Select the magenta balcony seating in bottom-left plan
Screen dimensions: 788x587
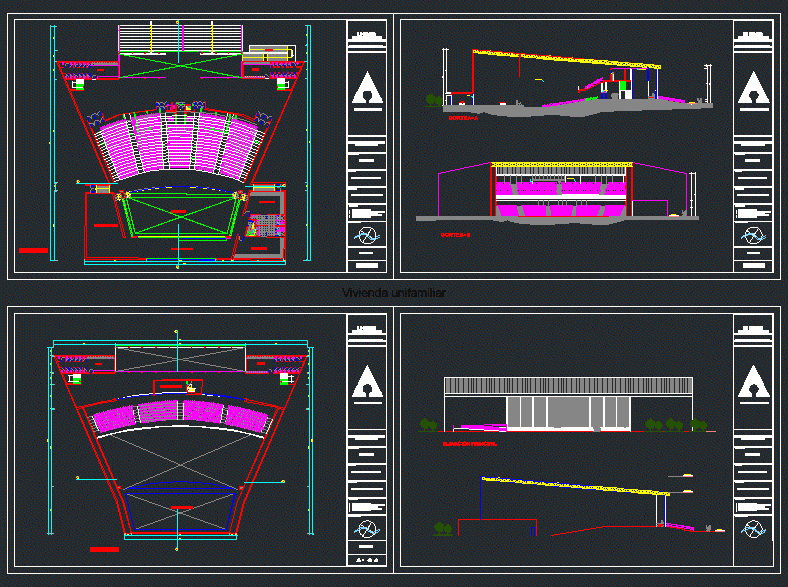click(x=180, y=414)
